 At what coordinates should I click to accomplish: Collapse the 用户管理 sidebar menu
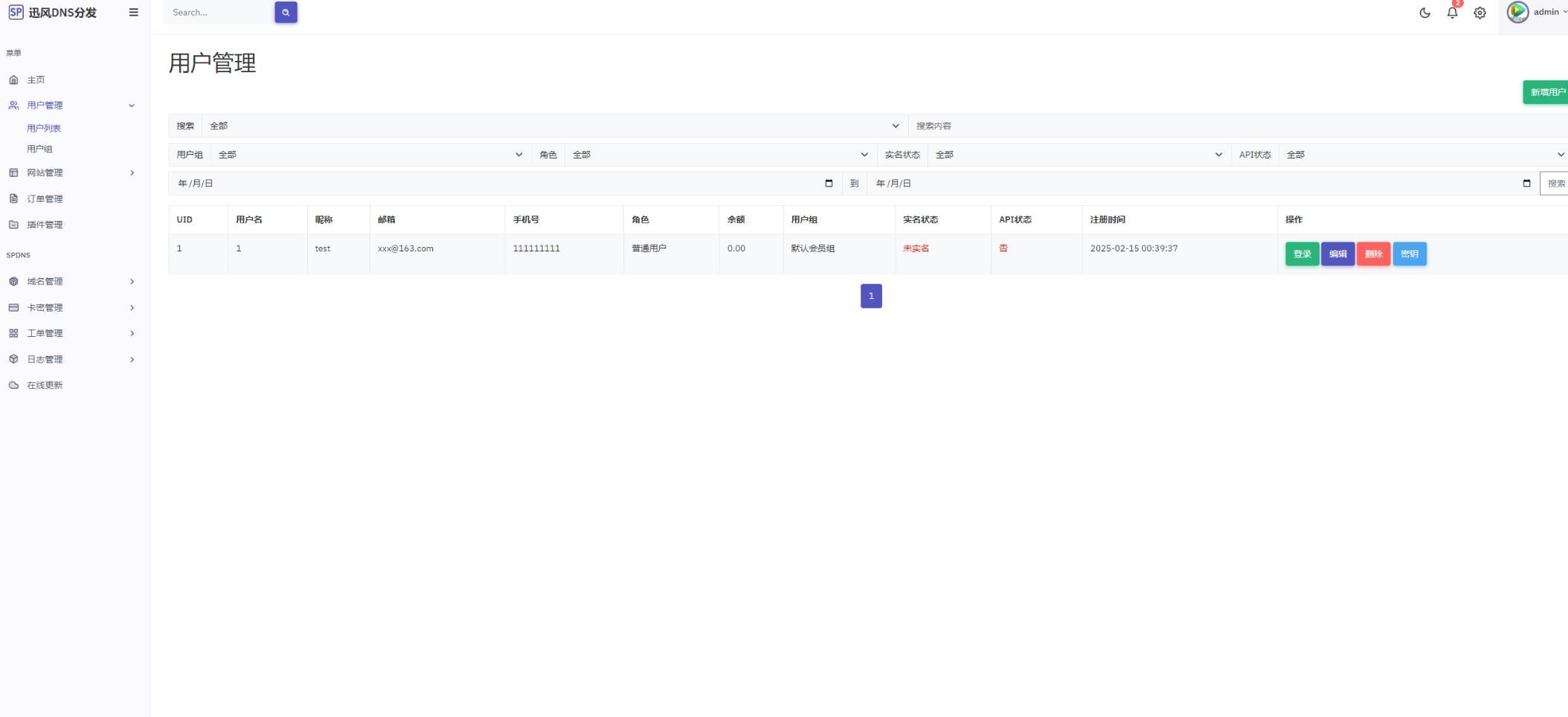(x=132, y=106)
